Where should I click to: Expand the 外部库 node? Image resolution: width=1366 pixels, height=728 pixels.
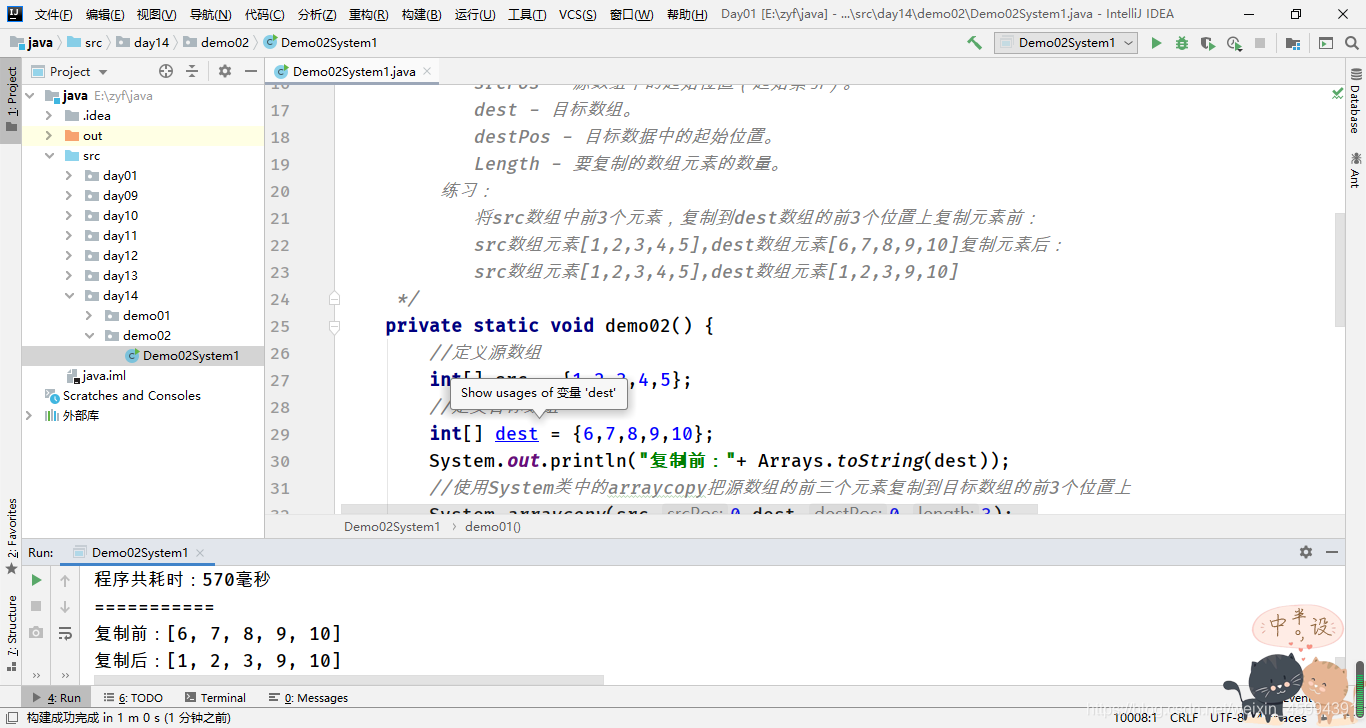[x=29, y=416]
